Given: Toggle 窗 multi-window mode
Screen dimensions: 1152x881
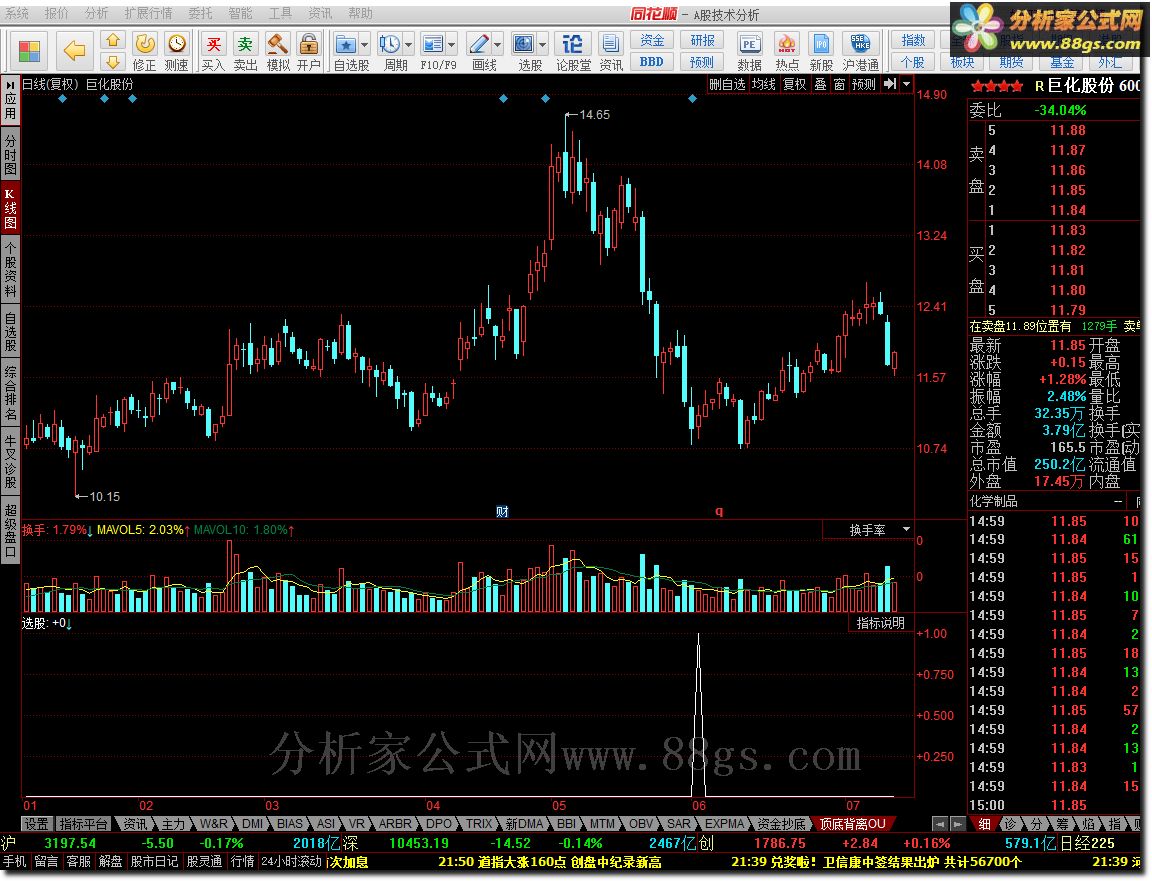Looking at the screenshot, I should 839,84.
